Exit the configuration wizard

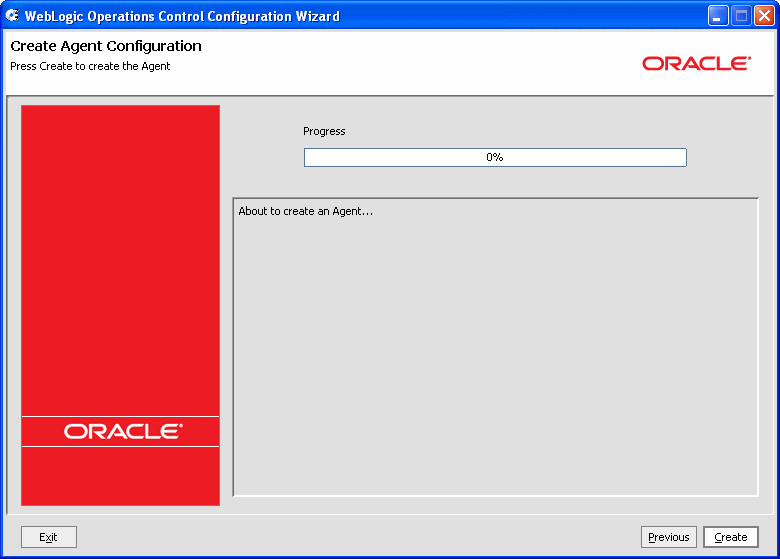pos(49,537)
